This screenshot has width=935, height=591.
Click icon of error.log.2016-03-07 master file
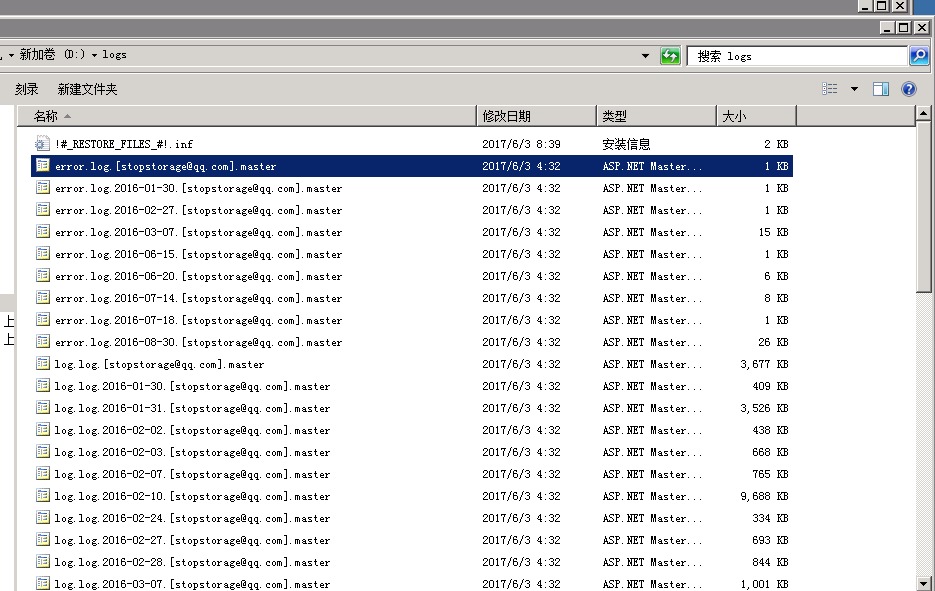(x=42, y=232)
